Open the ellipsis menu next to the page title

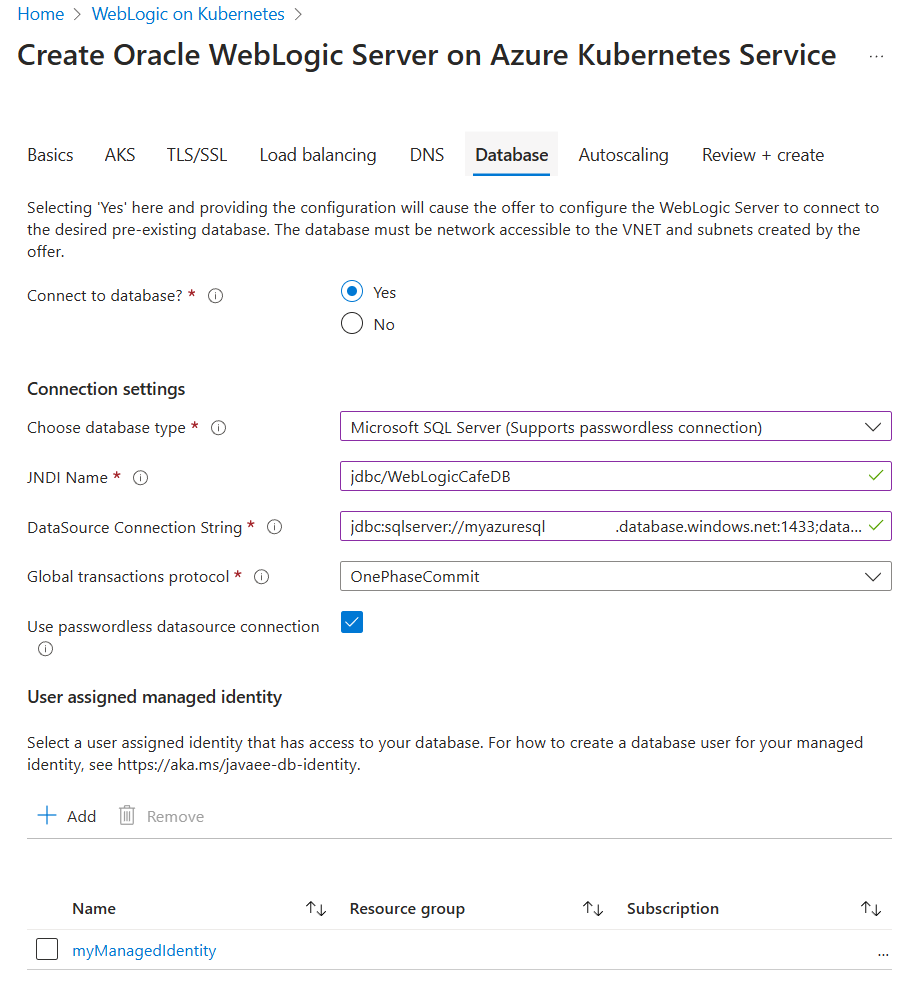coord(876,56)
